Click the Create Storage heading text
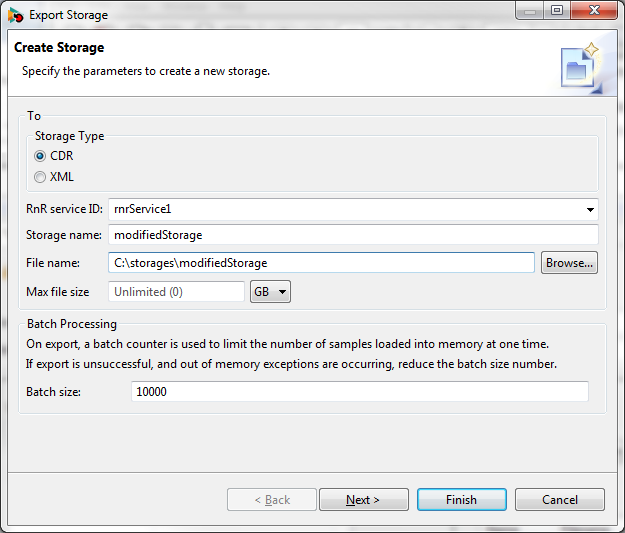 [59, 47]
